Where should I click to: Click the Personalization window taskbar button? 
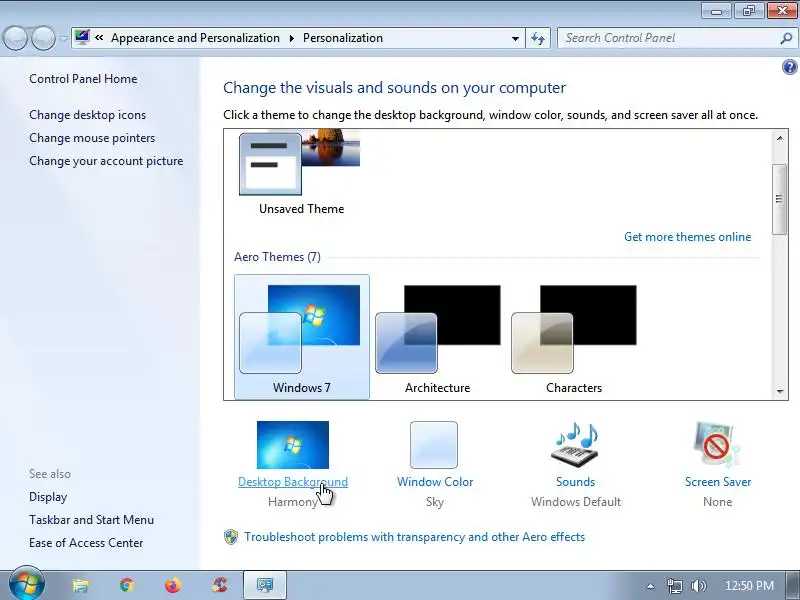(265, 585)
